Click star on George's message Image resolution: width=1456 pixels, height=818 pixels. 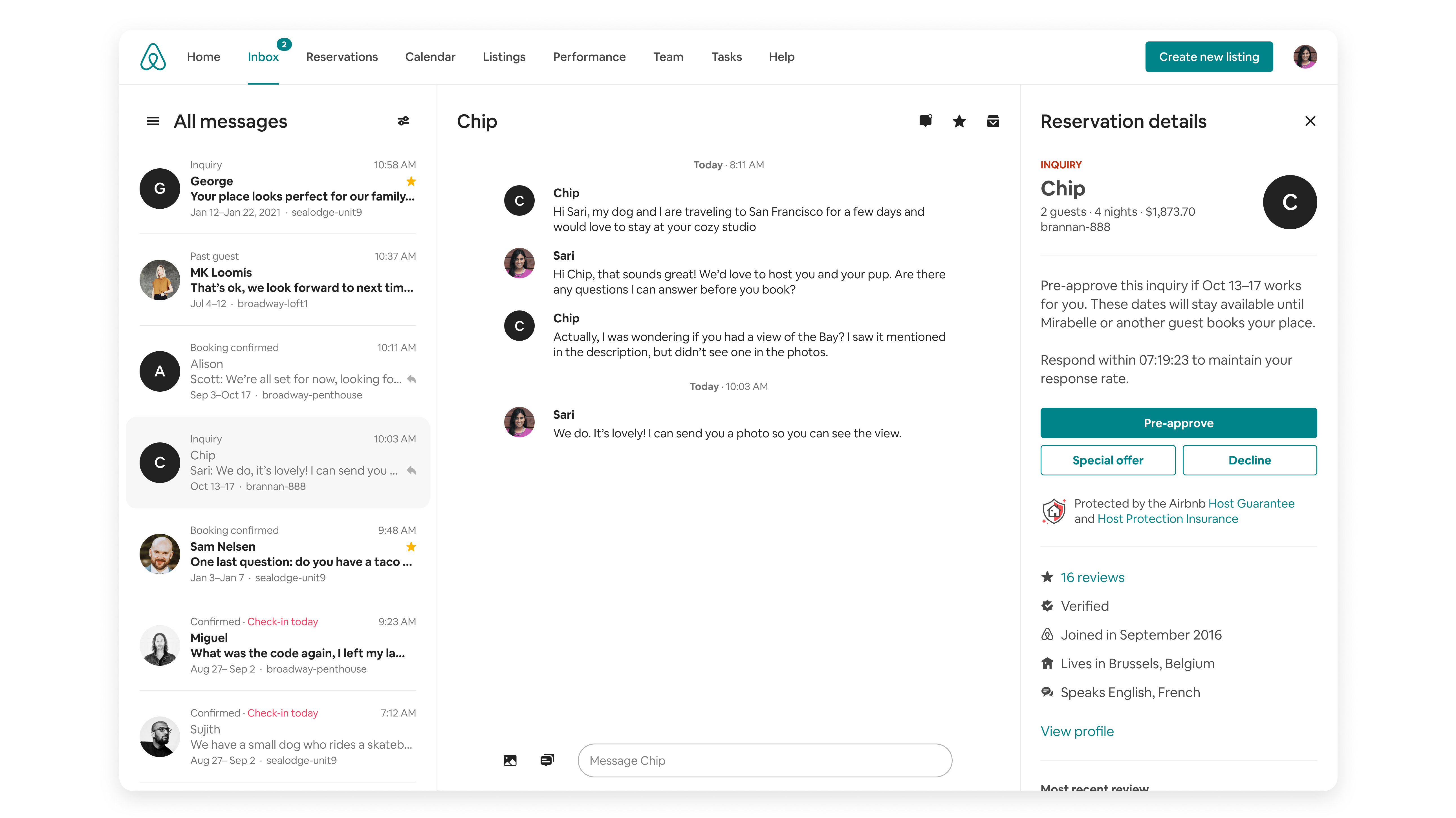[x=411, y=181]
